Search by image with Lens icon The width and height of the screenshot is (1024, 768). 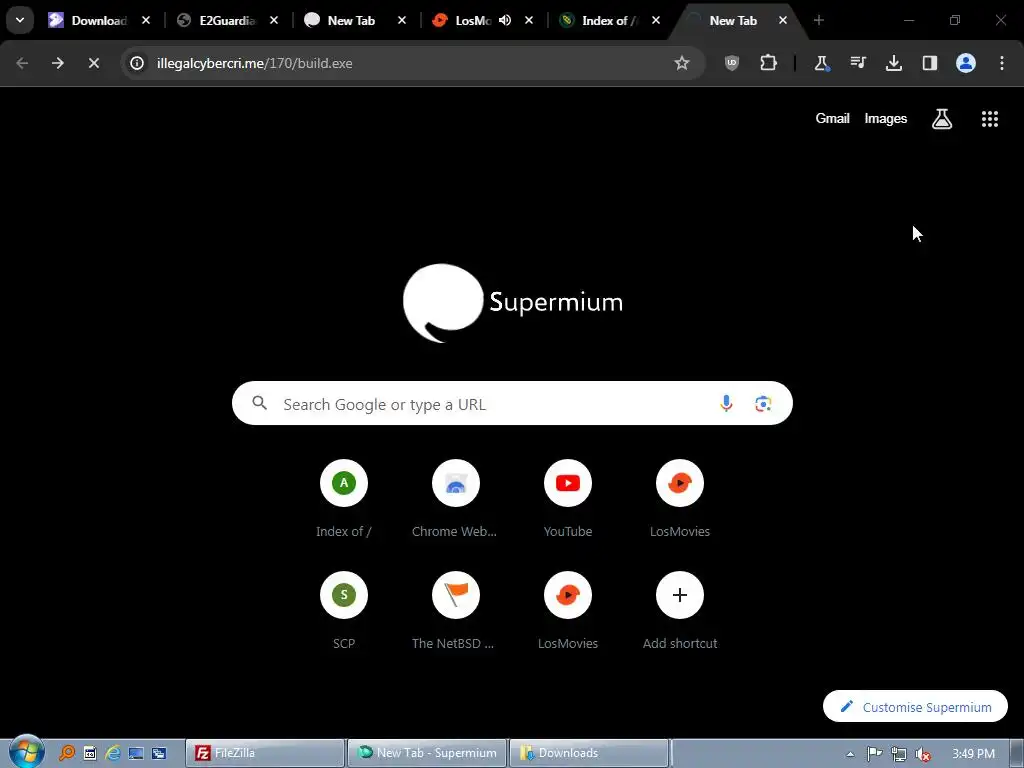(x=763, y=404)
